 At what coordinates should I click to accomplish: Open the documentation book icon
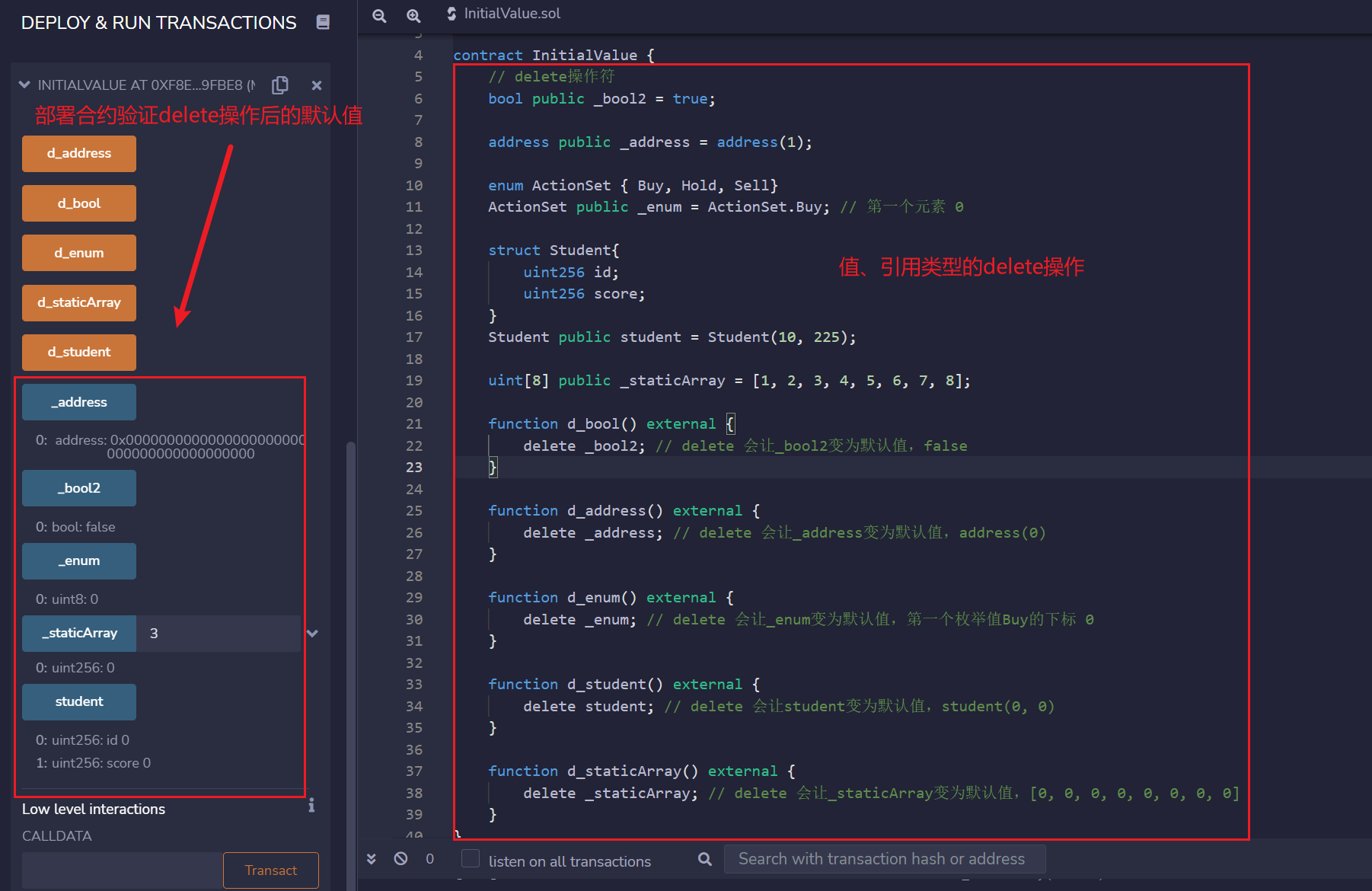(x=323, y=22)
